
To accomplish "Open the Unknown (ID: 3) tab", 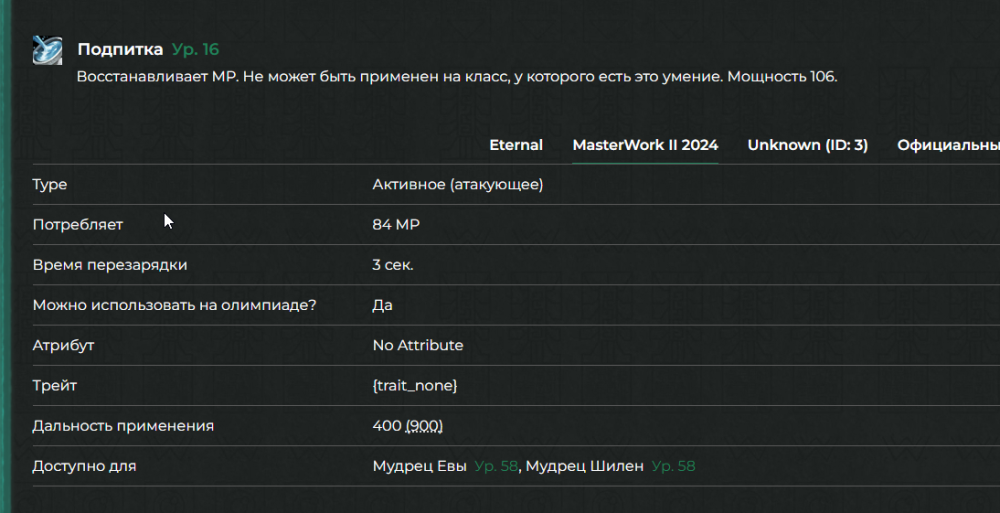I will [x=807, y=145].
